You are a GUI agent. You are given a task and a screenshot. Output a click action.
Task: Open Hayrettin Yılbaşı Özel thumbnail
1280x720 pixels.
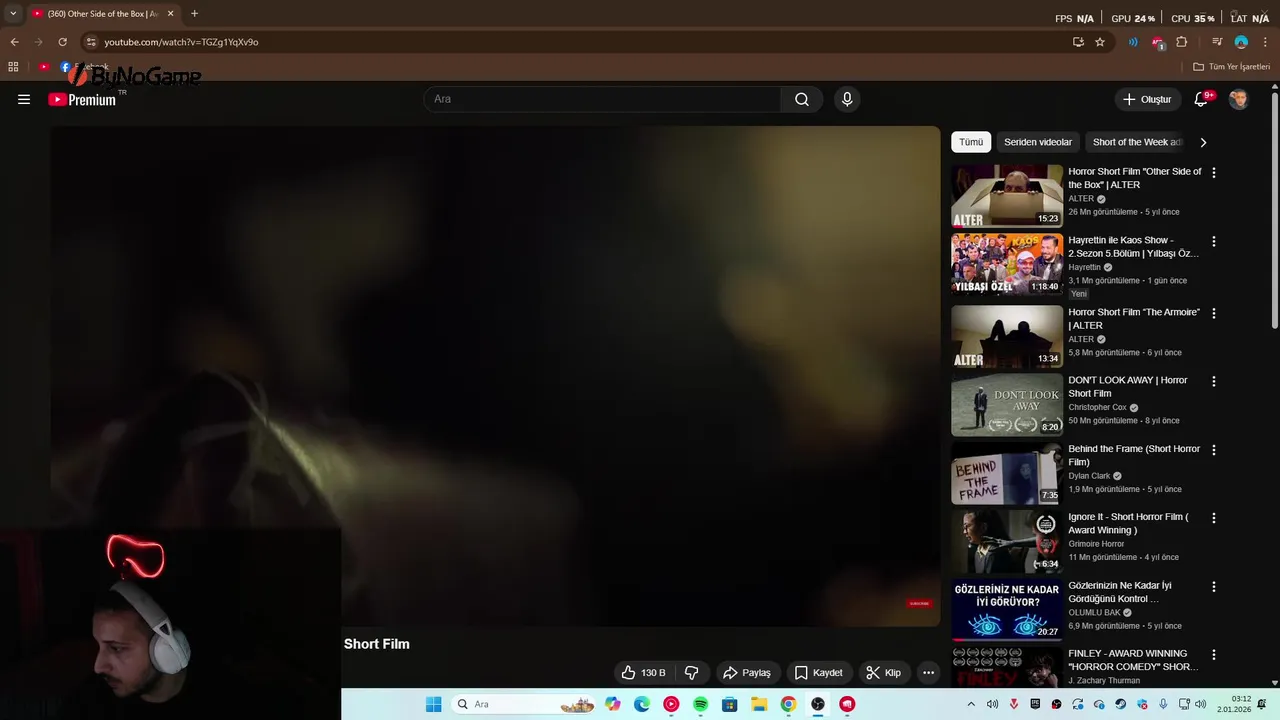click(1007, 264)
